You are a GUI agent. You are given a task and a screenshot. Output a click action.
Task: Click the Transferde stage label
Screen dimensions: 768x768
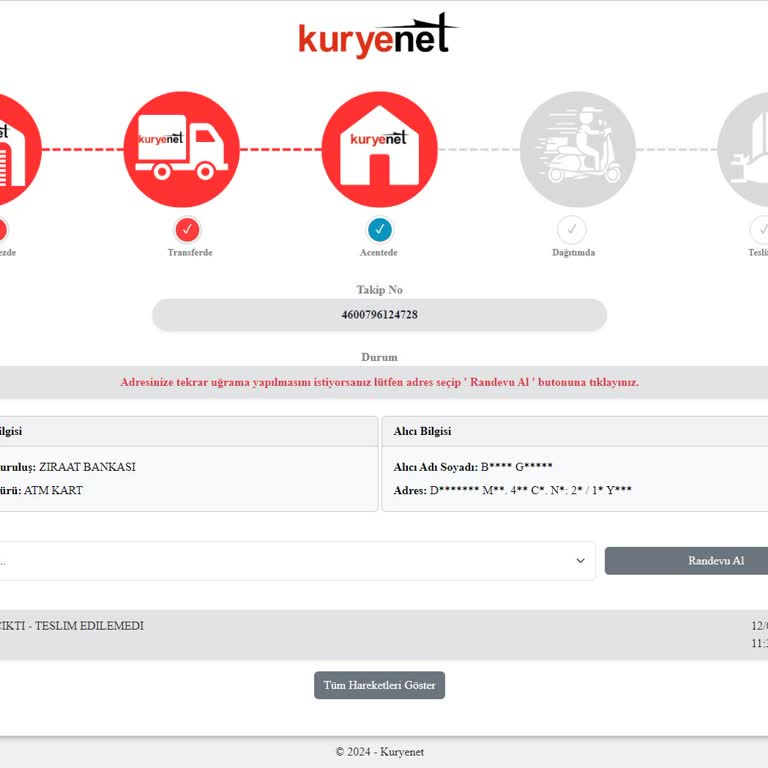coord(190,253)
